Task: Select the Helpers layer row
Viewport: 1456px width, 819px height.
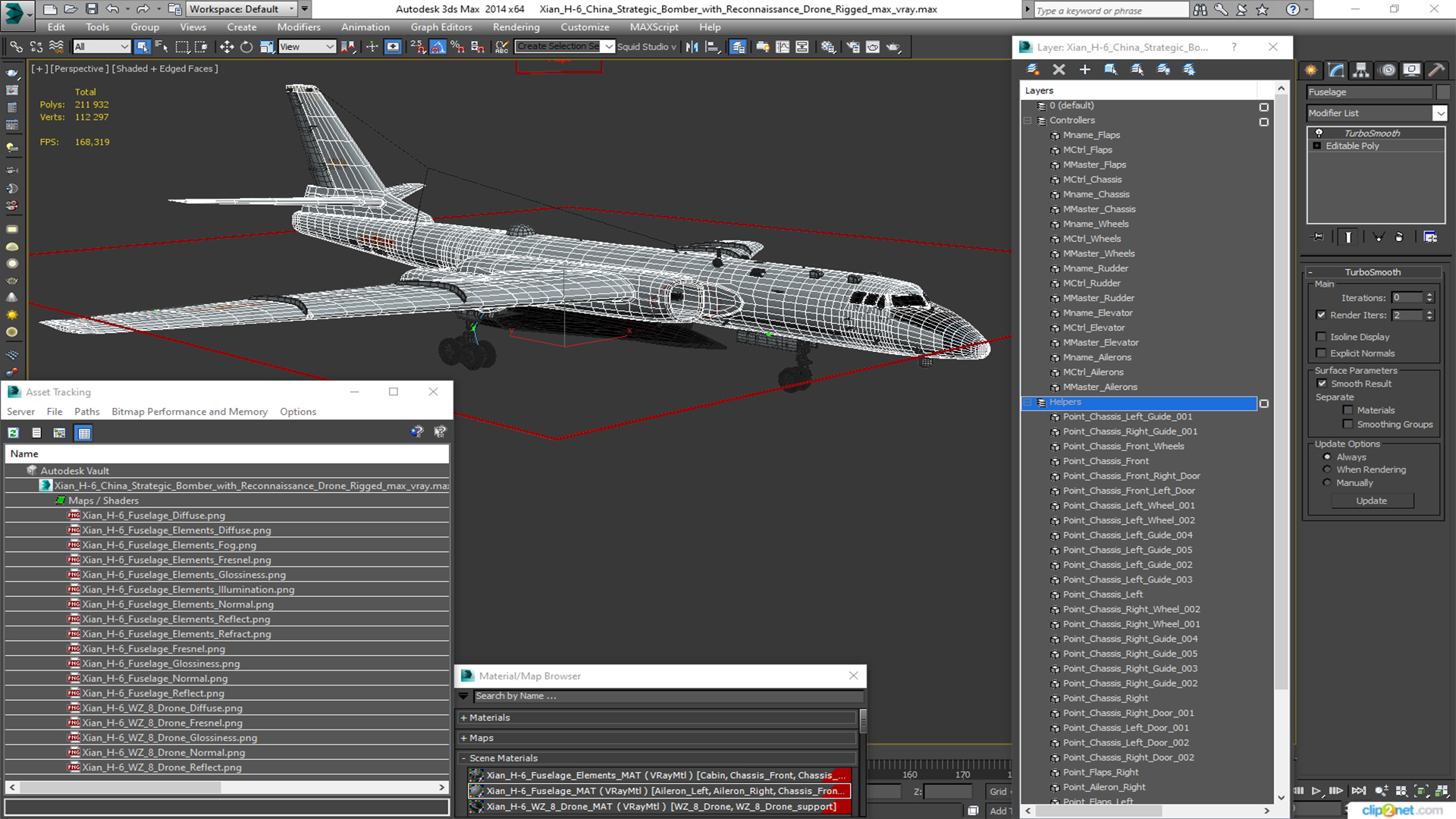Action: [x=1139, y=403]
